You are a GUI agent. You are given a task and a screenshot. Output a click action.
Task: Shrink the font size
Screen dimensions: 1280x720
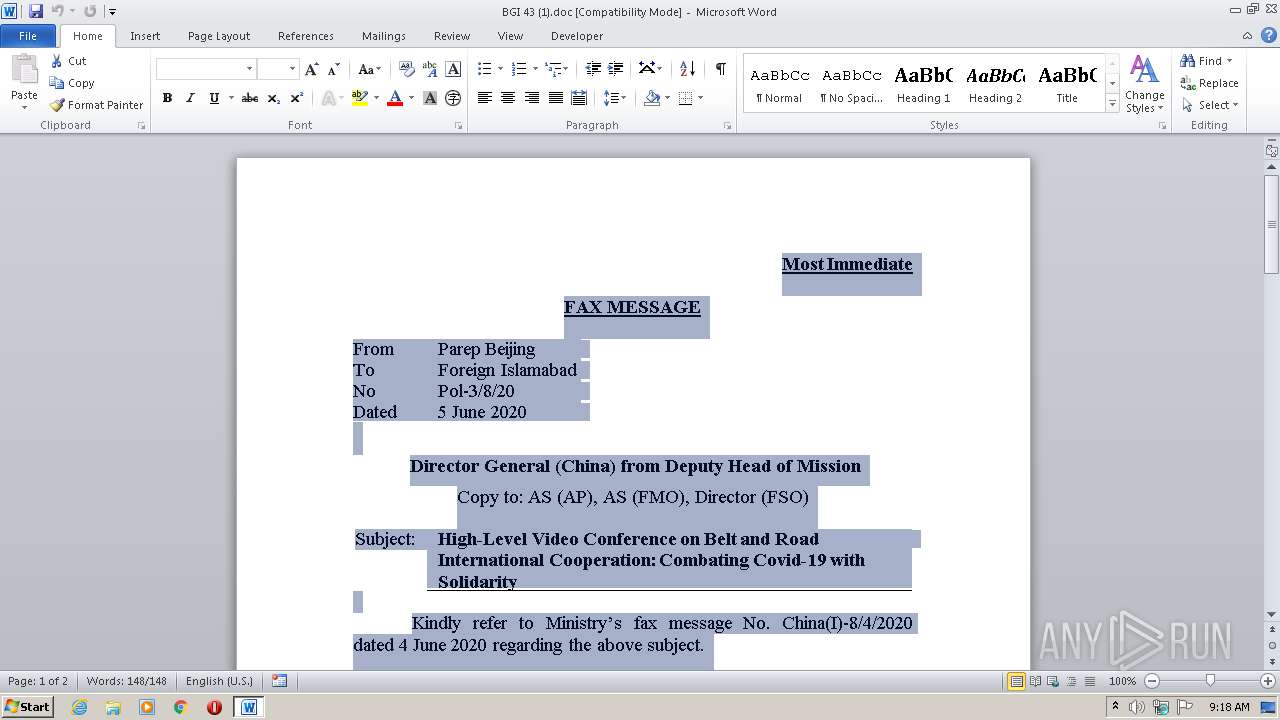(334, 69)
